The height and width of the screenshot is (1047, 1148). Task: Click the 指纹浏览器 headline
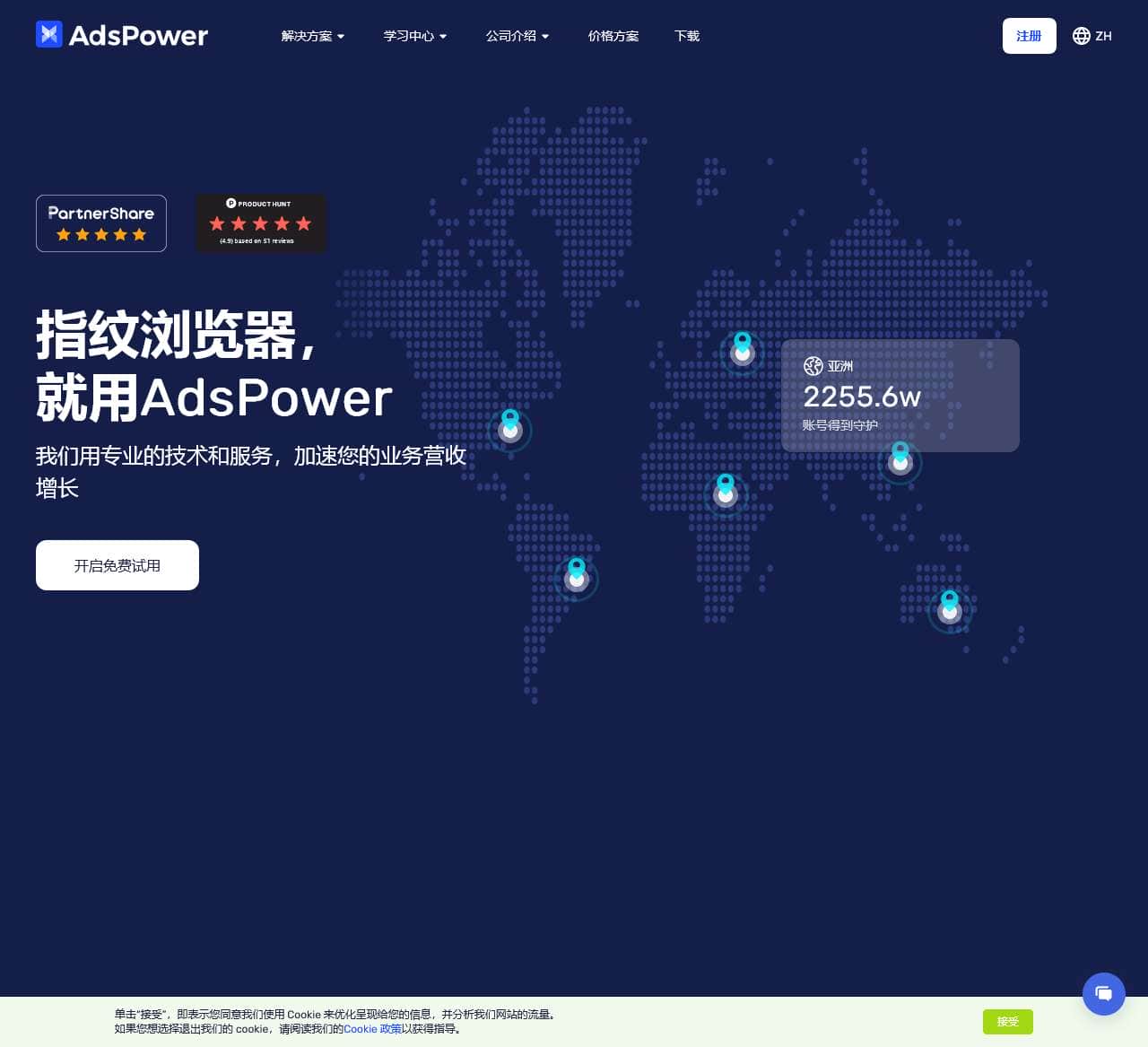pyautogui.click(x=176, y=336)
